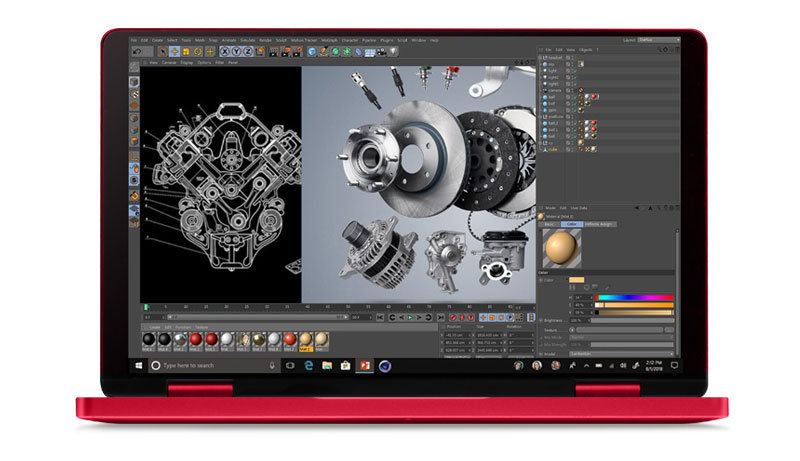Image resolution: width=800 pixels, height=461 pixels.
Task: Click the taskbar search box
Action: (x=214, y=366)
